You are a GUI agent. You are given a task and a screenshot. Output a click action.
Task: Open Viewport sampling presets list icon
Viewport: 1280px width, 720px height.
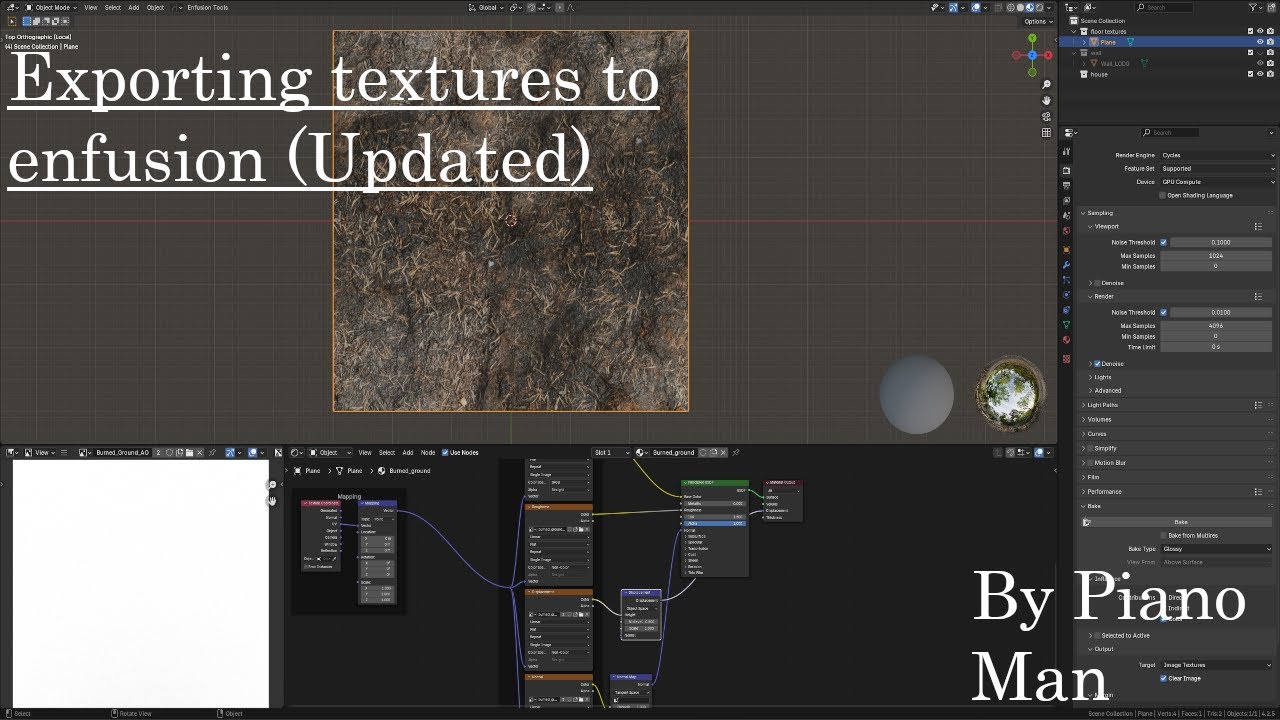1258,227
